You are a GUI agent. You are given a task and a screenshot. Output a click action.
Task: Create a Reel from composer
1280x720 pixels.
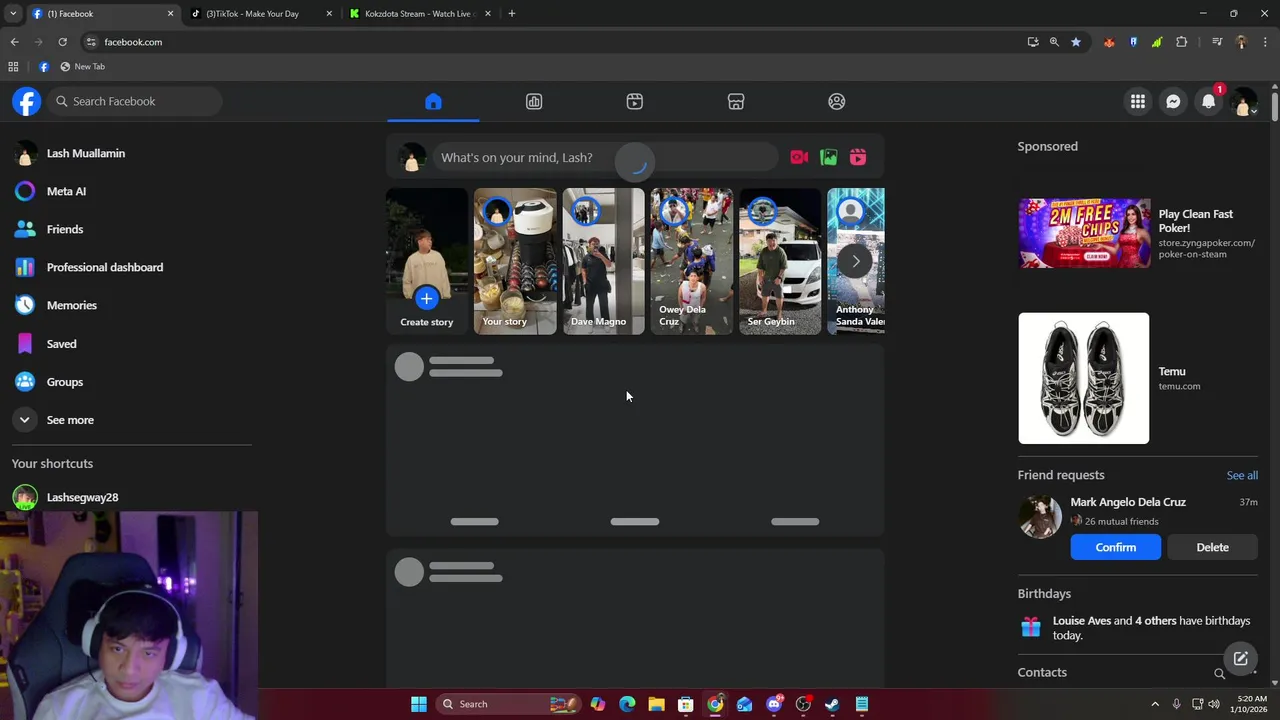(858, 157)
